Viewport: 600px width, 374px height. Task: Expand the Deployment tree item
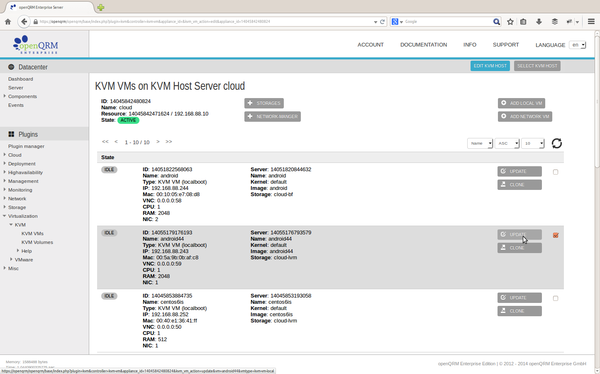click(x=5, y=163)
